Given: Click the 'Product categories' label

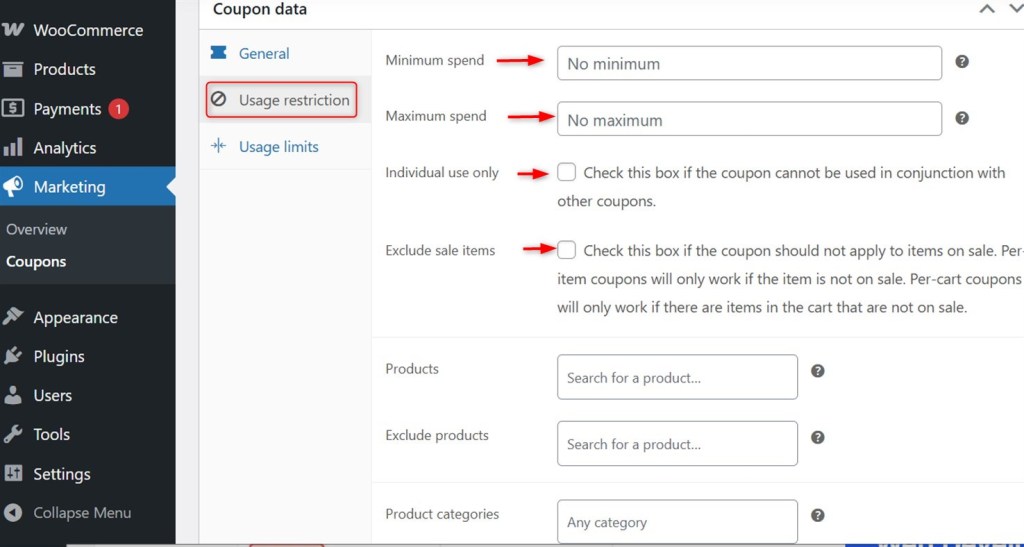Looking at the screenshot, I should point(442,514).
